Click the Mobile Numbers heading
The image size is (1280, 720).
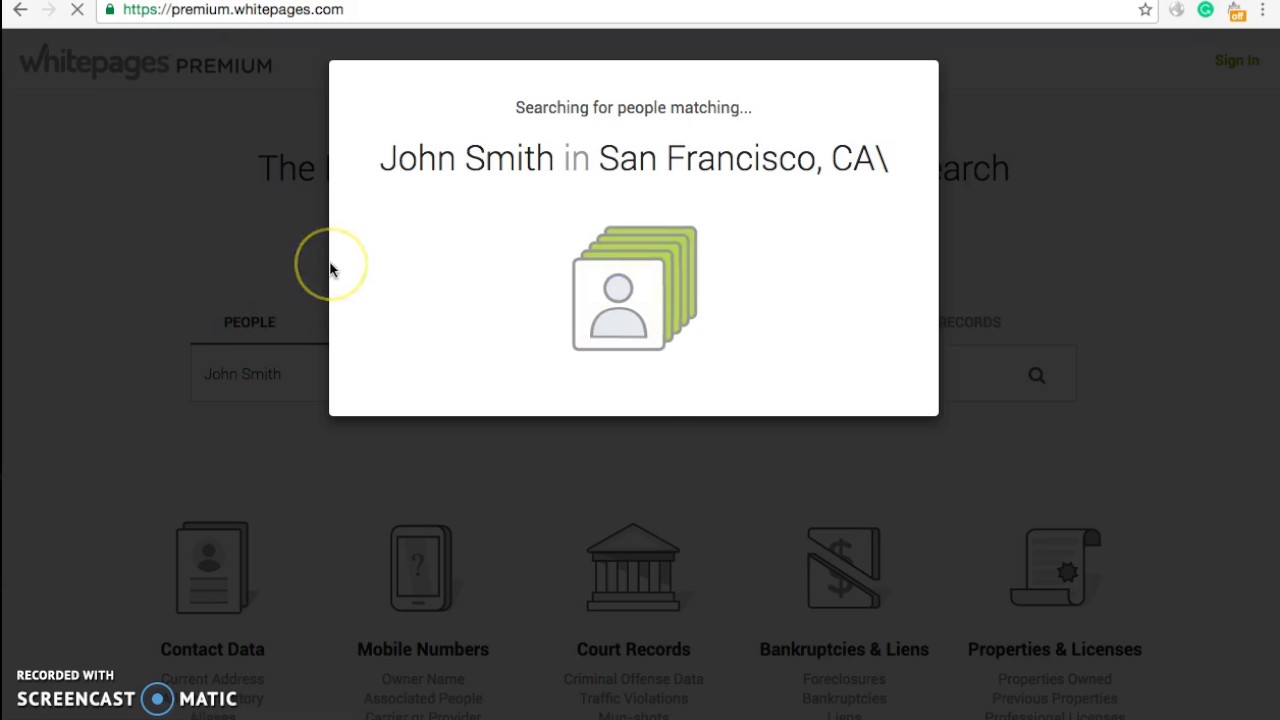423,649
